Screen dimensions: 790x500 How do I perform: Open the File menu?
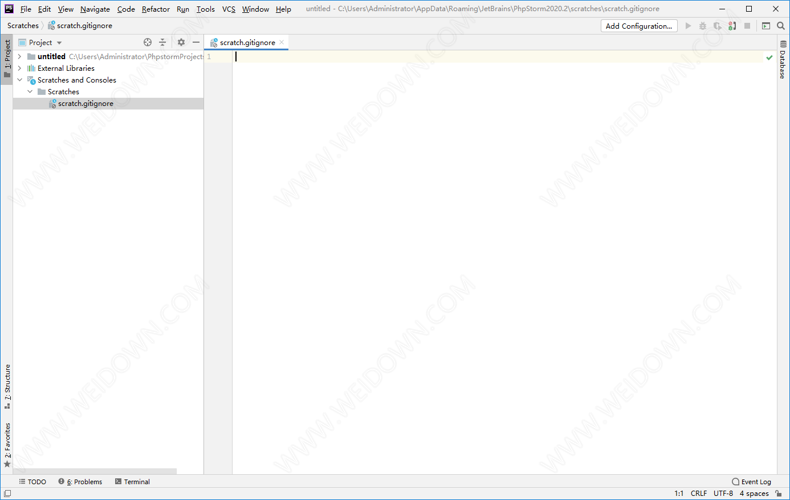coord(26,9)
